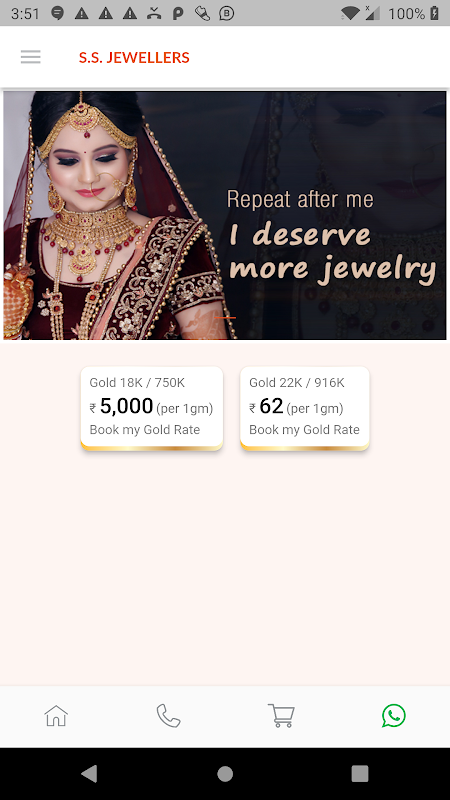Open the shopping cart icon

[281, 715]
